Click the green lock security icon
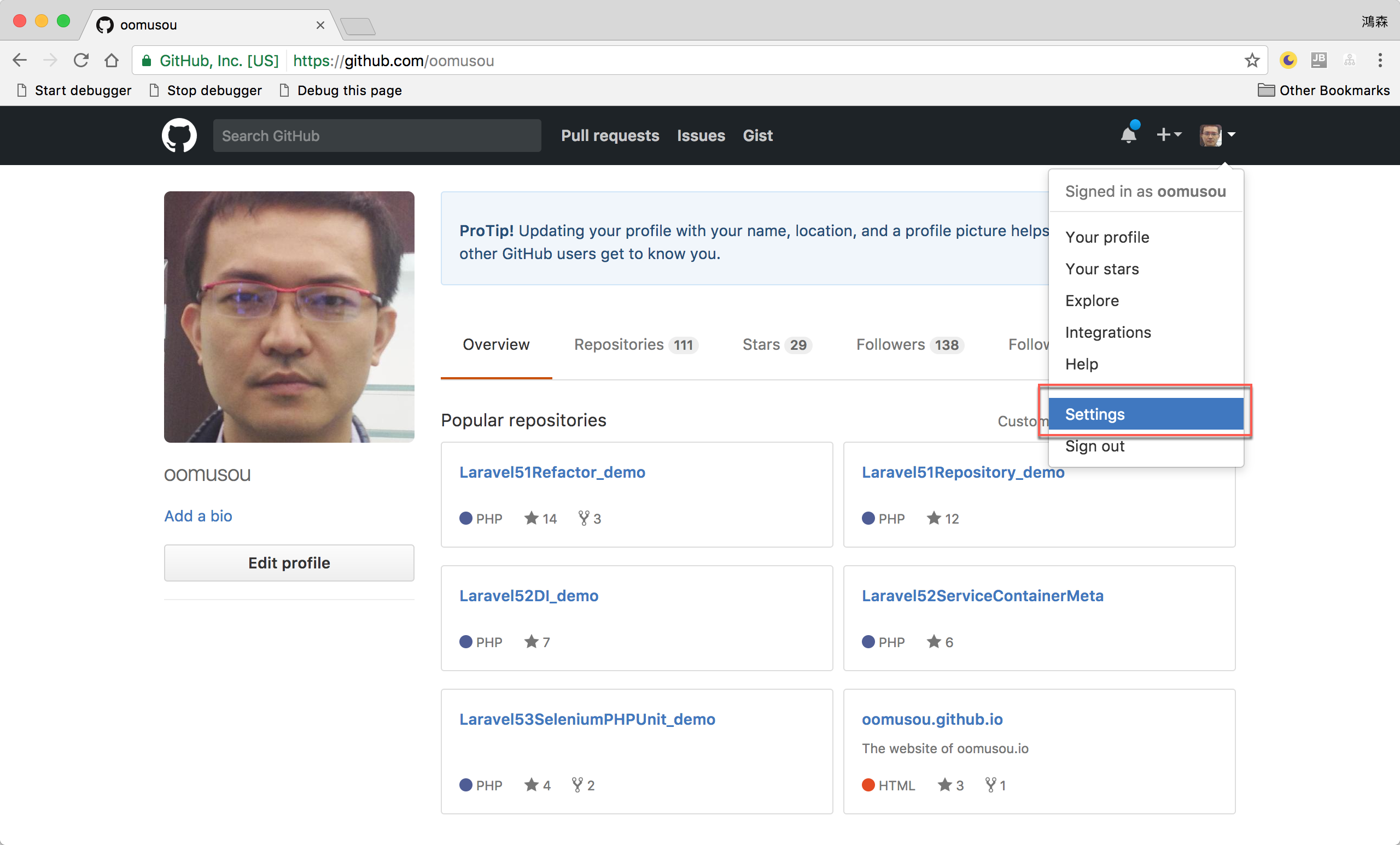Image resolution: width=1400 pixels, height=845 pixels. 146,61
